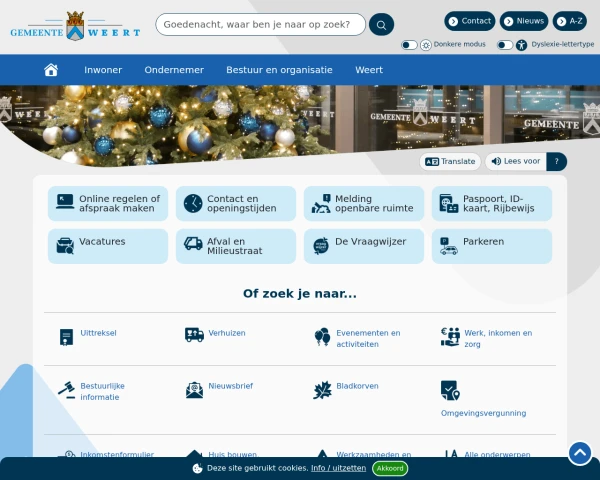The image size is (600, 480).
Task: Open the Ondernemer menu
Action: coord(174,70)
